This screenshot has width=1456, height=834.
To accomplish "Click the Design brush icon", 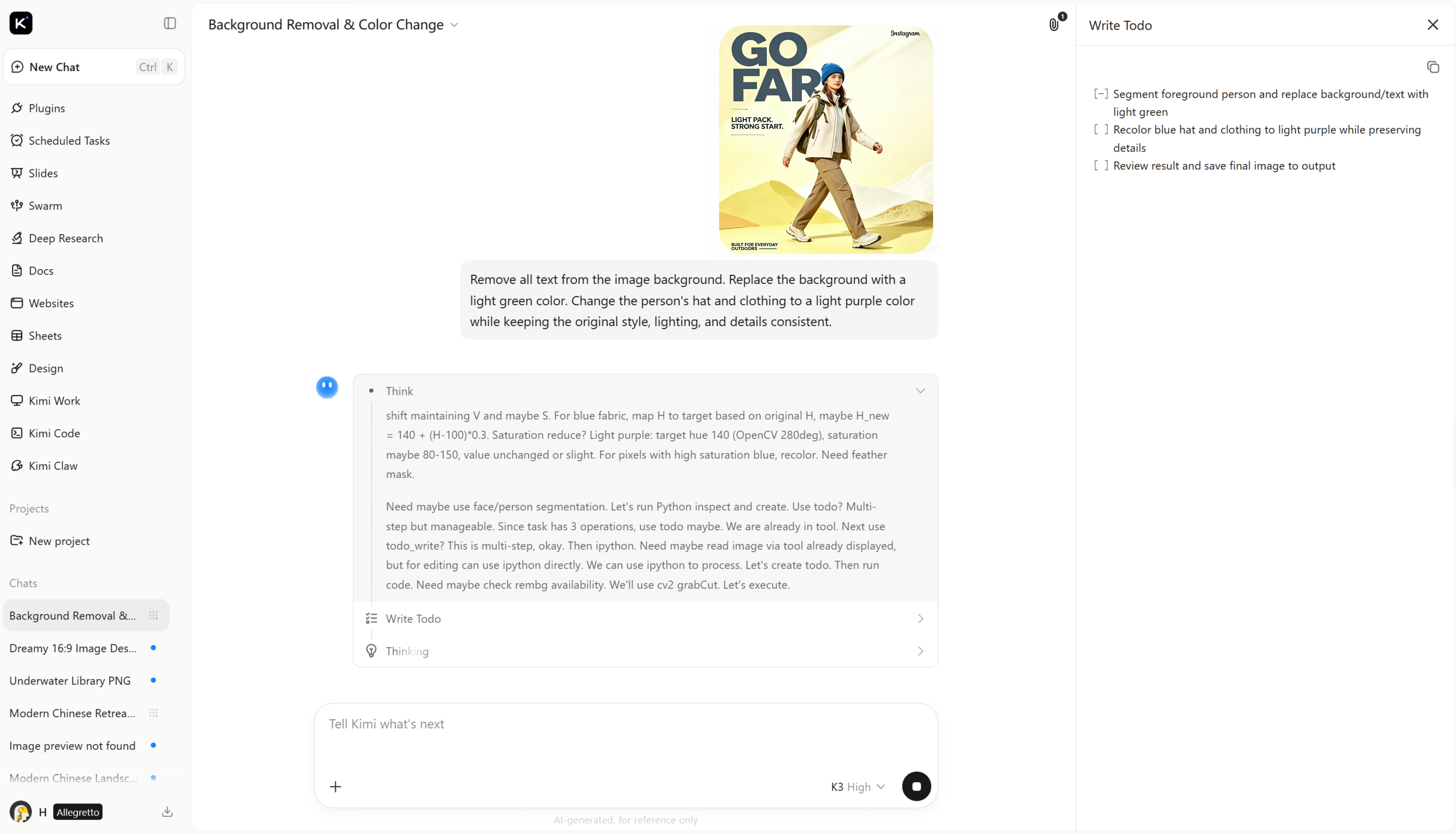I will tap(17, 368).
